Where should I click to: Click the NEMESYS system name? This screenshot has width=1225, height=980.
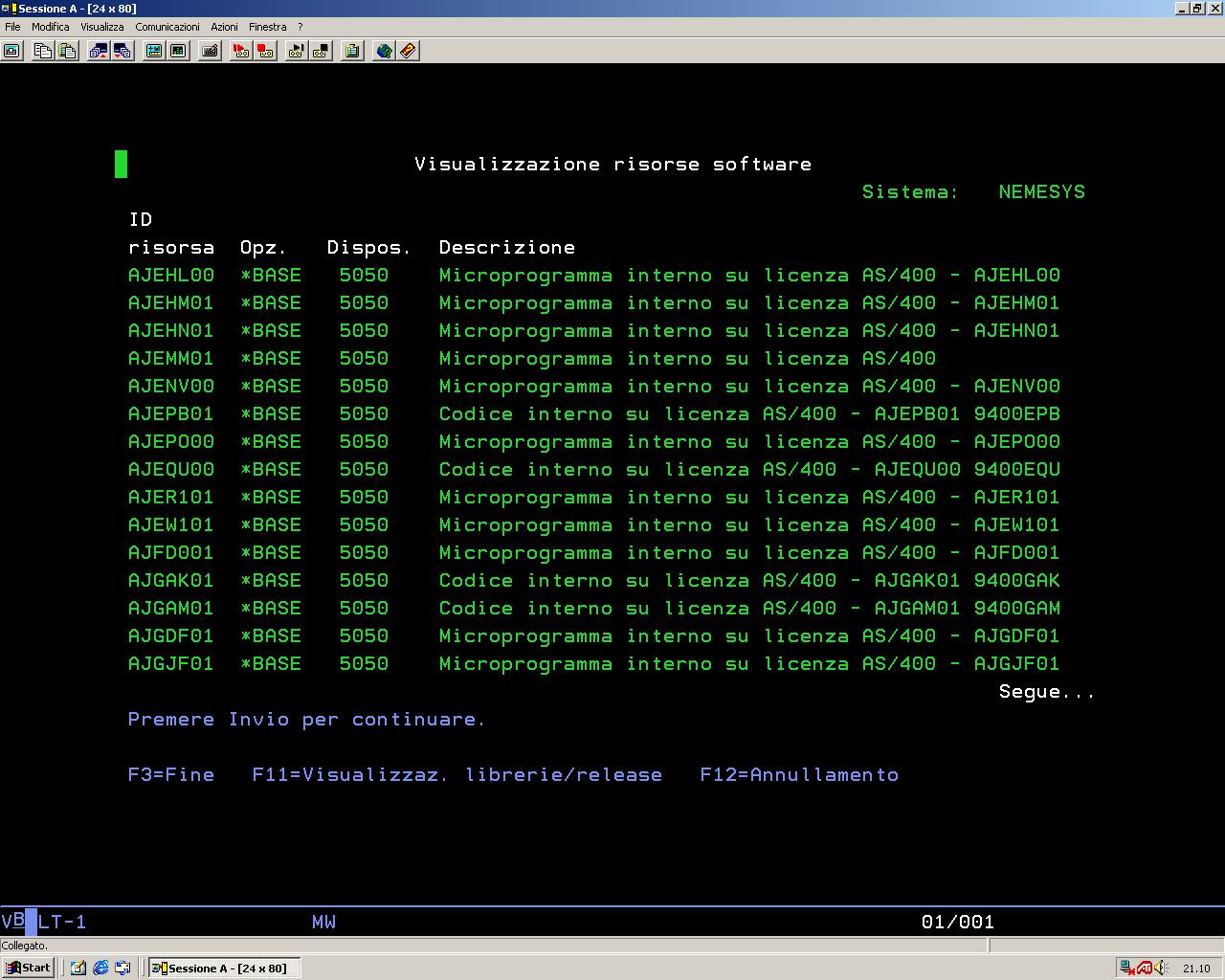(1042, 191)
